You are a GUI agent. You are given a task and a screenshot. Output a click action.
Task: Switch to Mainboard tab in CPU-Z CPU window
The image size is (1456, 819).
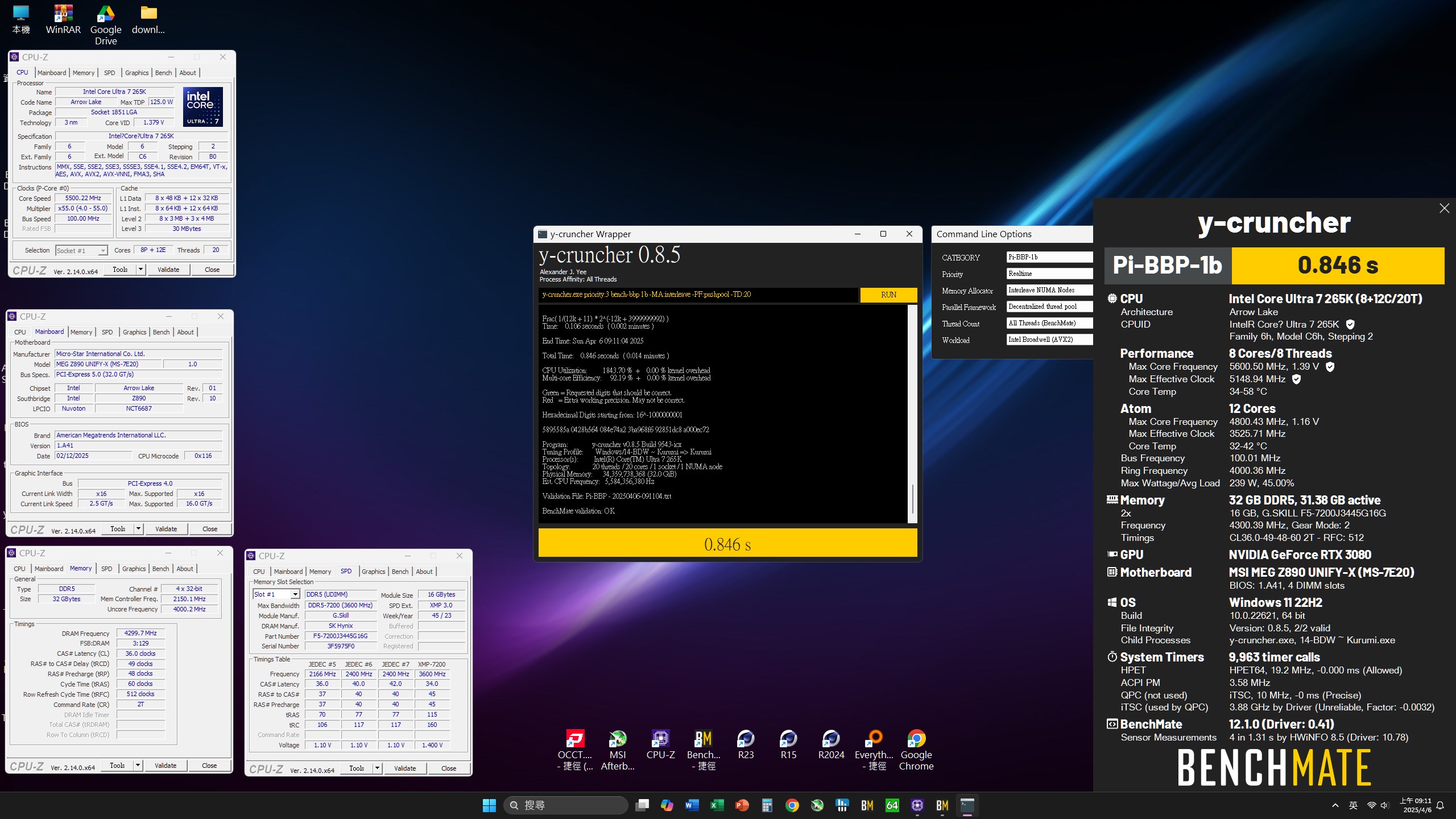52,73
